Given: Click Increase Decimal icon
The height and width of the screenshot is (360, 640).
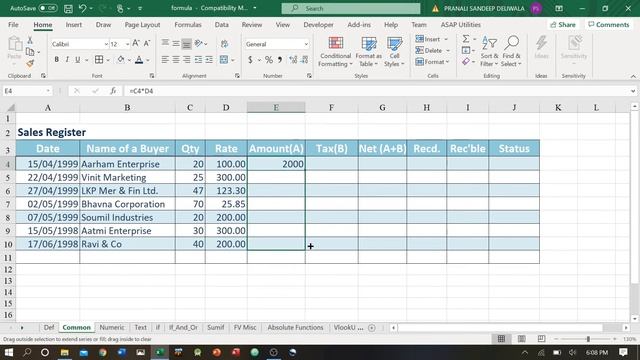Looking at the screenshot, I should (293, 60).
